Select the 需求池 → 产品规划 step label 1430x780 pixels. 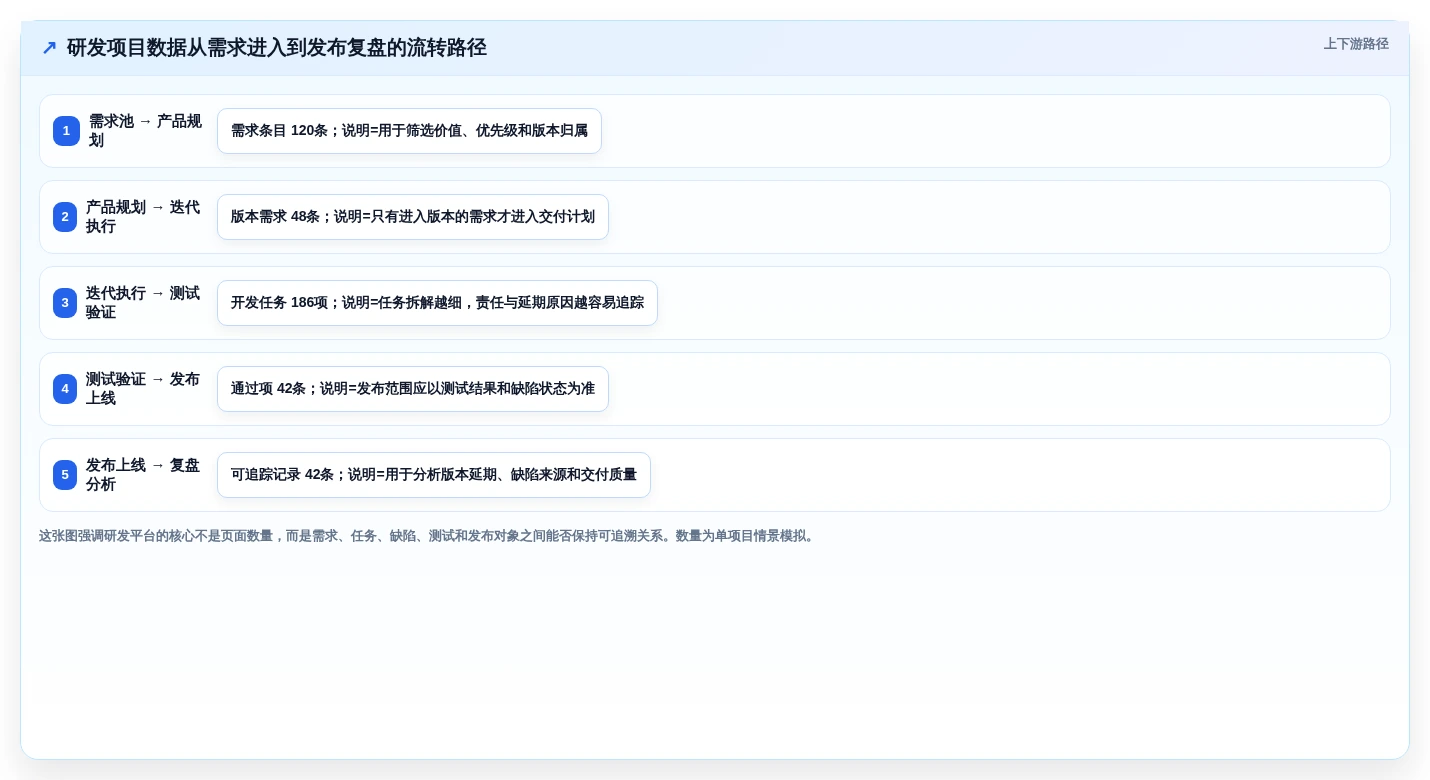[146, 131]
